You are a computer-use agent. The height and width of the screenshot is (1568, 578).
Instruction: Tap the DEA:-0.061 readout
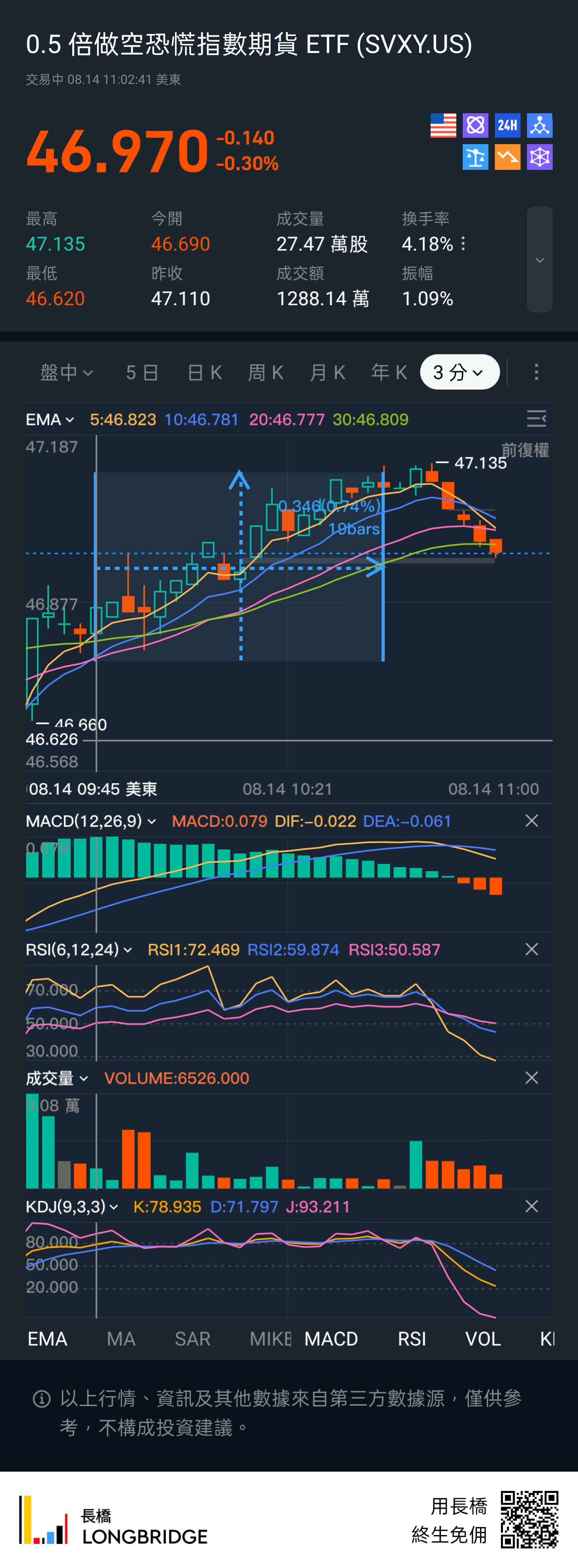click(407, 821)
